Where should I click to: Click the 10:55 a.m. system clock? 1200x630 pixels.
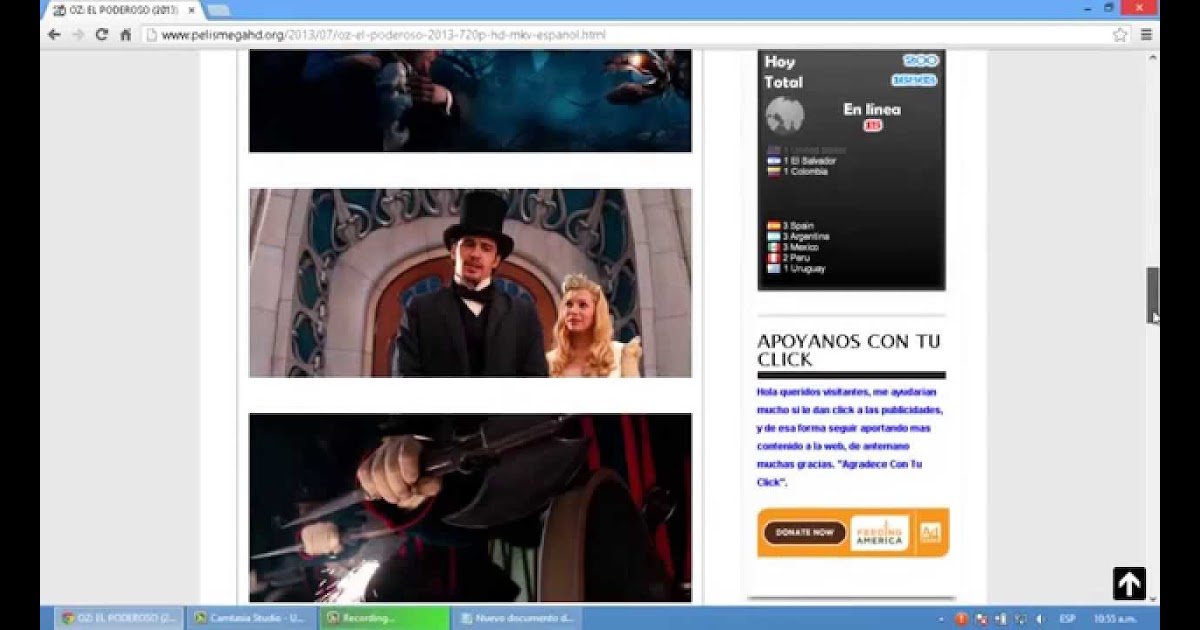pos(1114,619)
